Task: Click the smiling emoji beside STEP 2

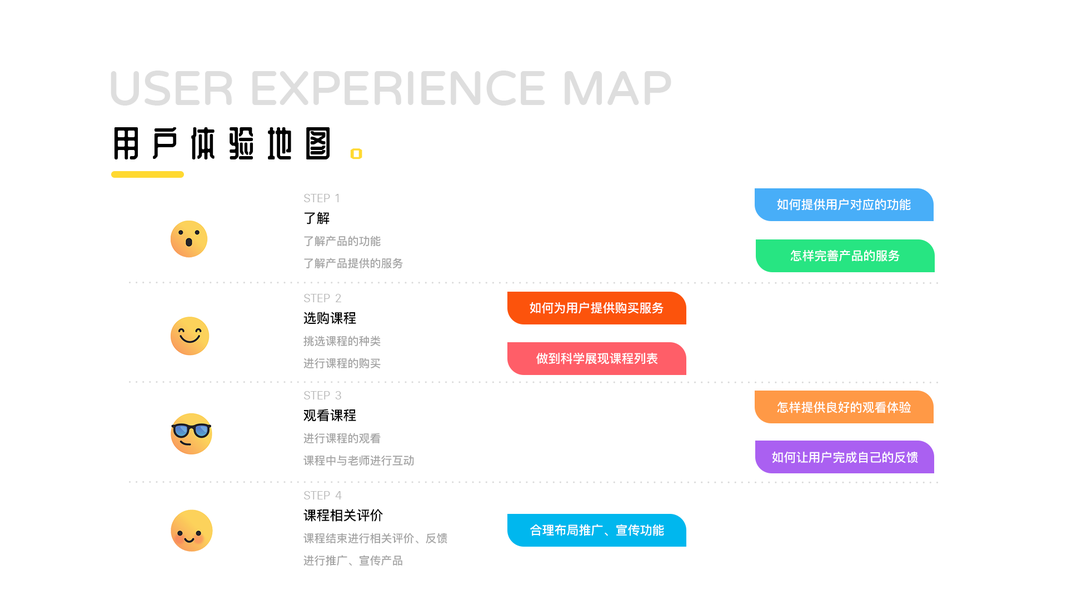Action: coord(189,336)
